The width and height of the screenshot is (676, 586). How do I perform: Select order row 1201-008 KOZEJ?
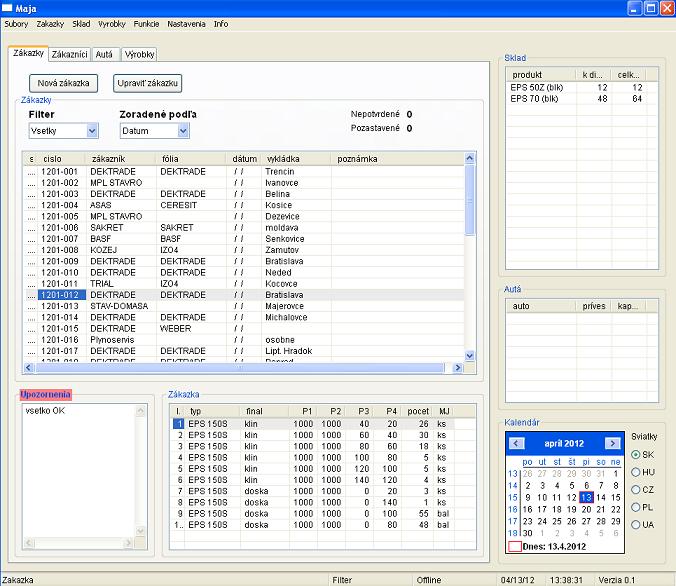tap(244, 250)
